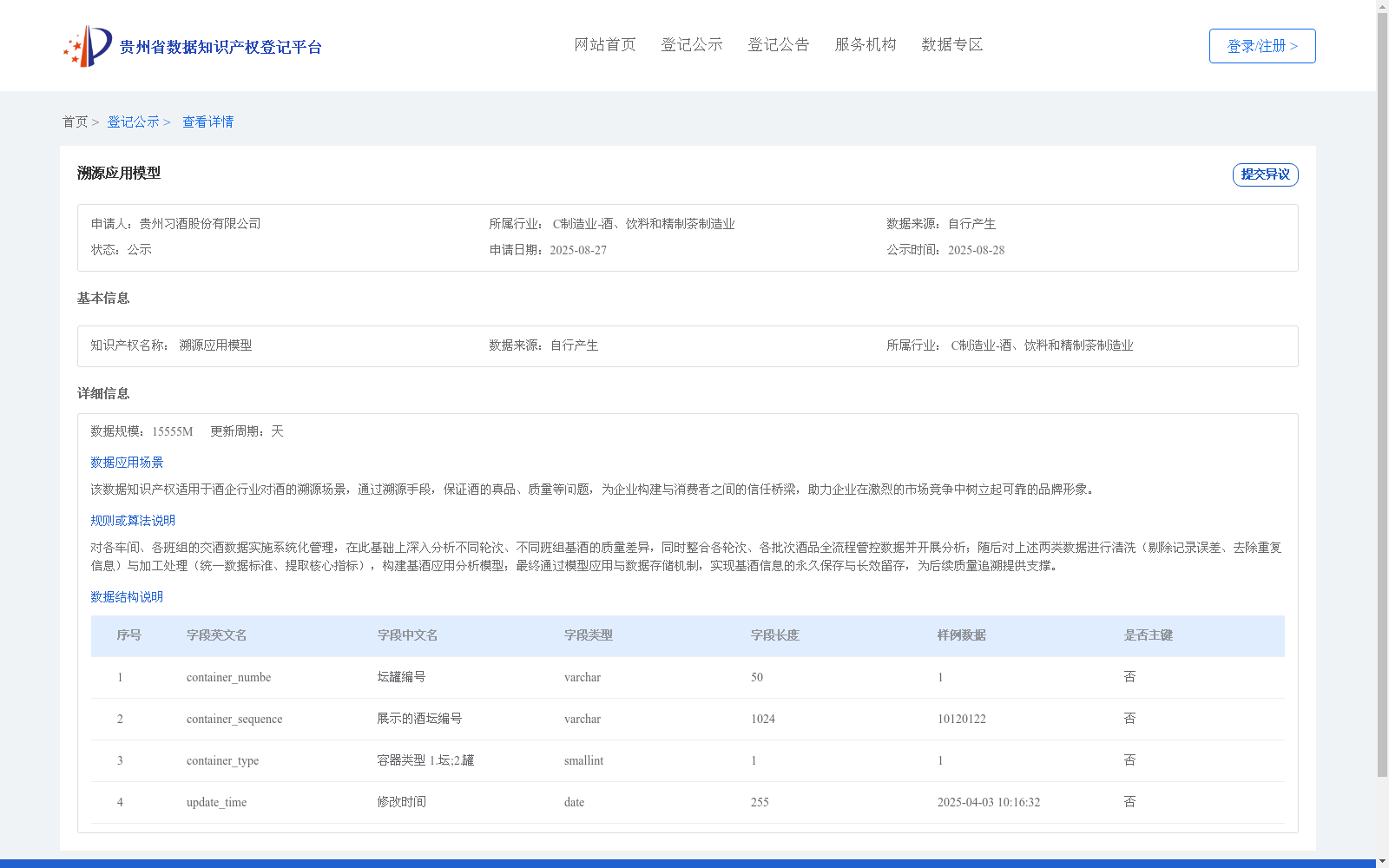Click the smallint type cell

coord(583,761)
